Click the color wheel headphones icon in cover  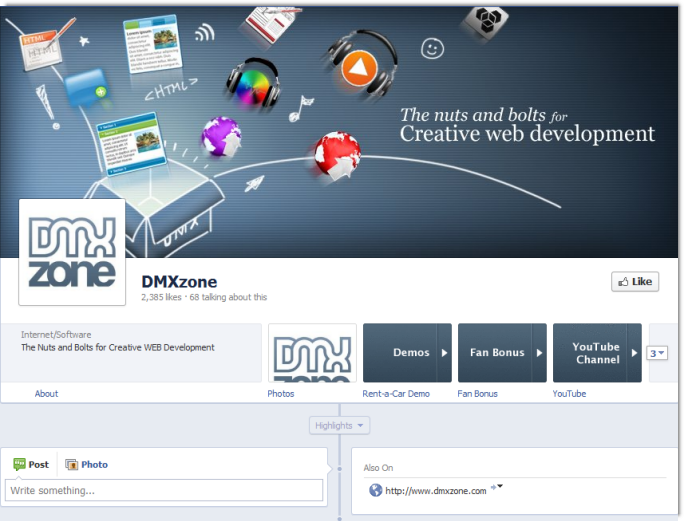click(x=253, y=82)
